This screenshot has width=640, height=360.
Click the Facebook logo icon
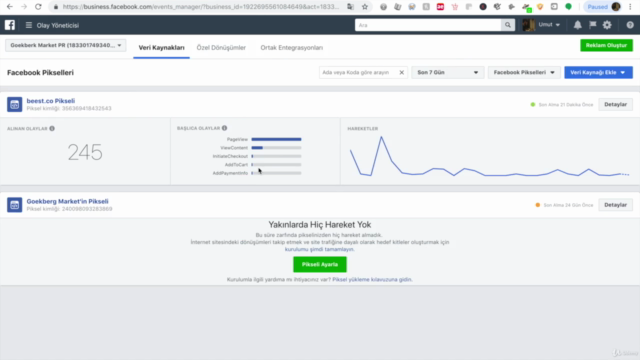[10, 25]
